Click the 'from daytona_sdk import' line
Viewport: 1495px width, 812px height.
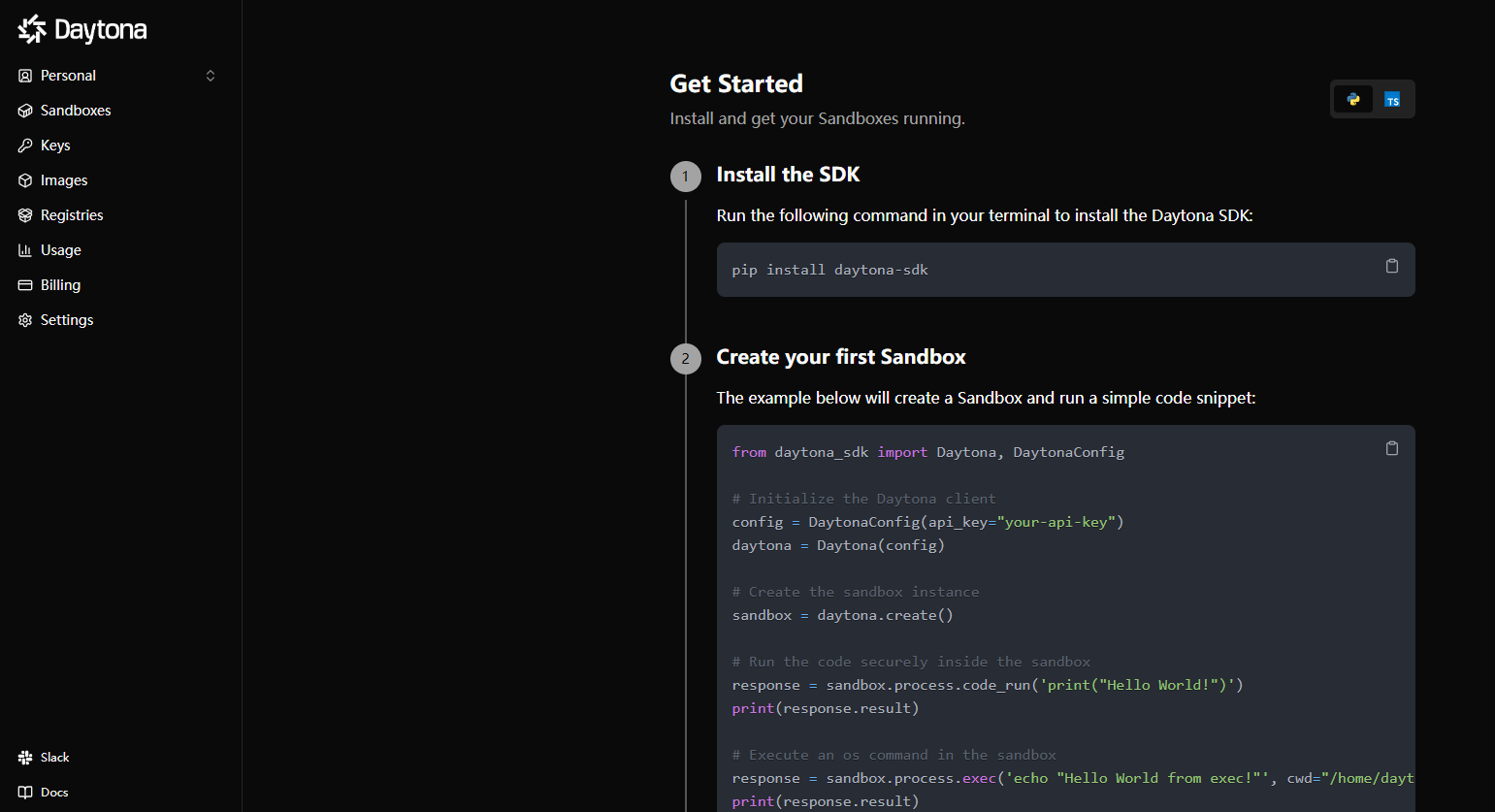click(928, 452)
